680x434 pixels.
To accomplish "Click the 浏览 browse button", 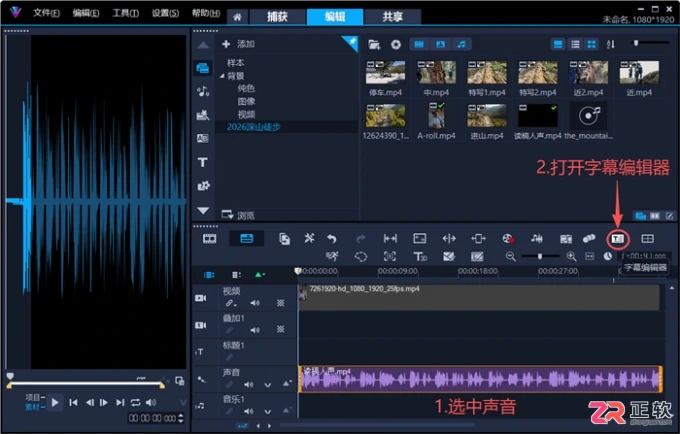I will click(x=239, y=215).
